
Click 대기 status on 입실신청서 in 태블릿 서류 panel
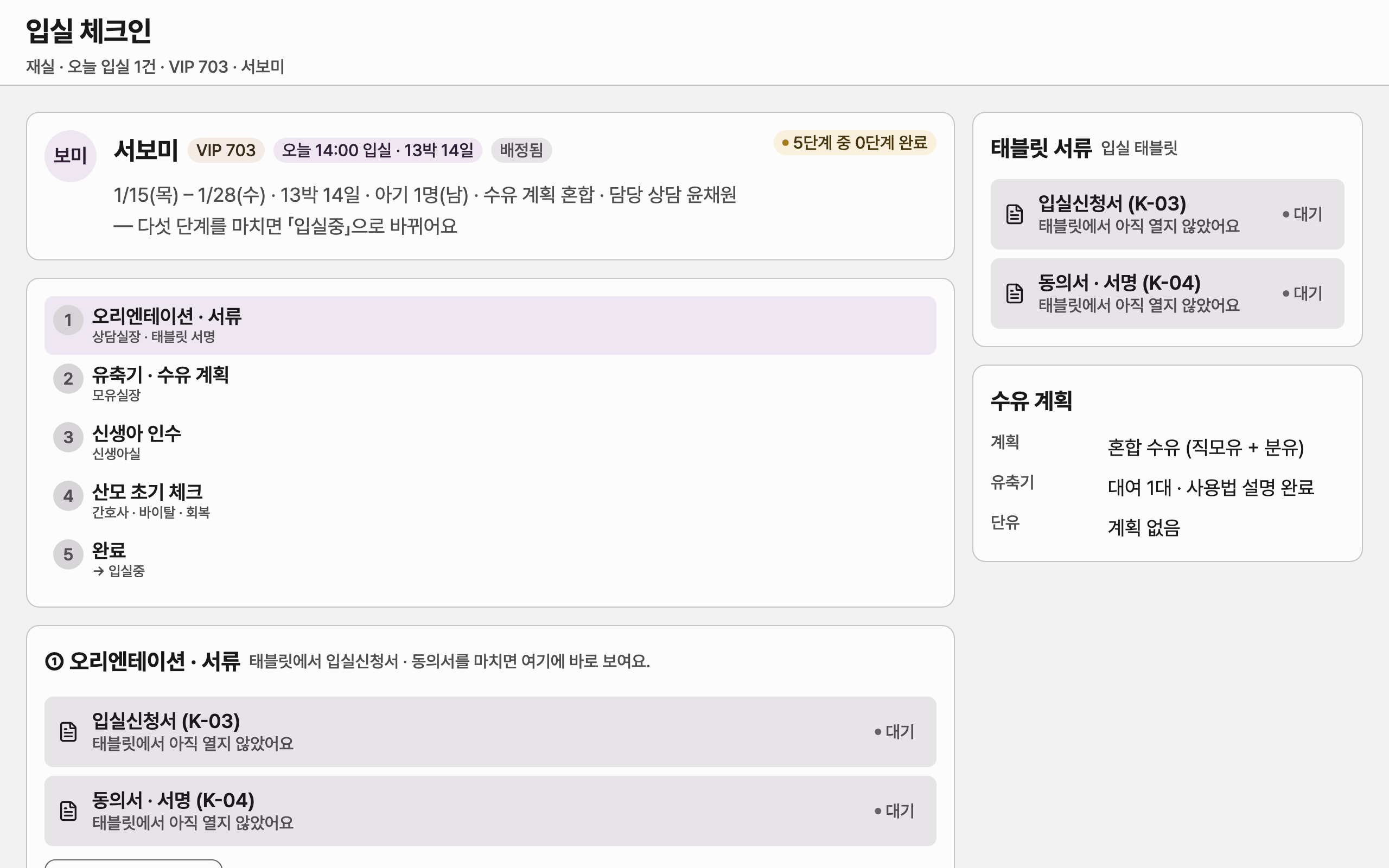click(1302, 214)
